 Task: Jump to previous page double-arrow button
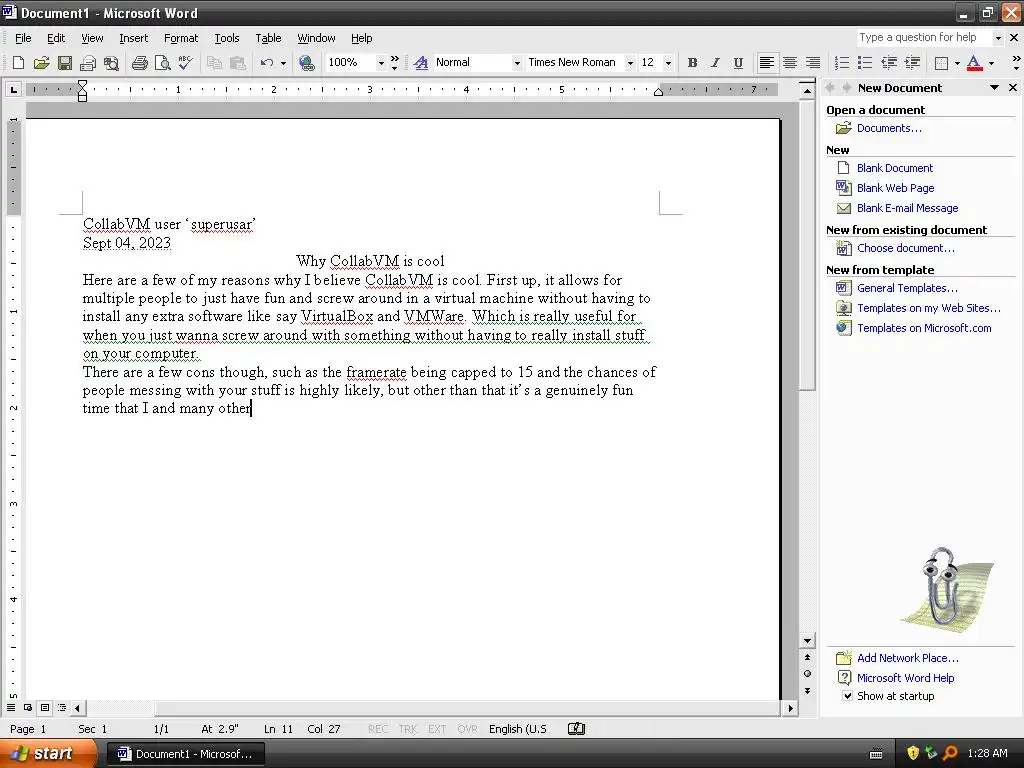pyautogui.click(x=807, y=658)
